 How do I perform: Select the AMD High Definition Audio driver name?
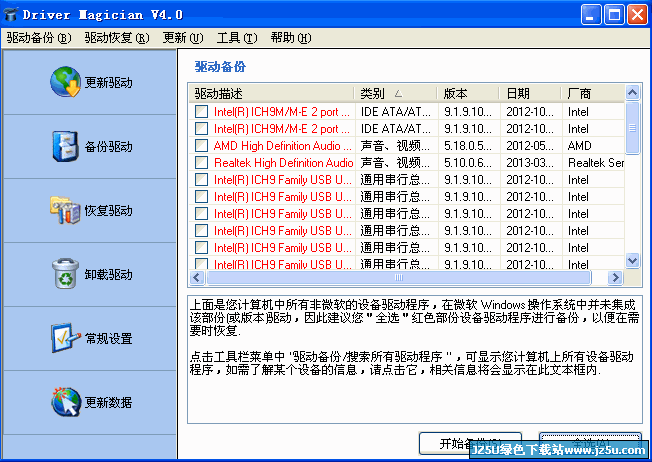(x=283, y=146)
